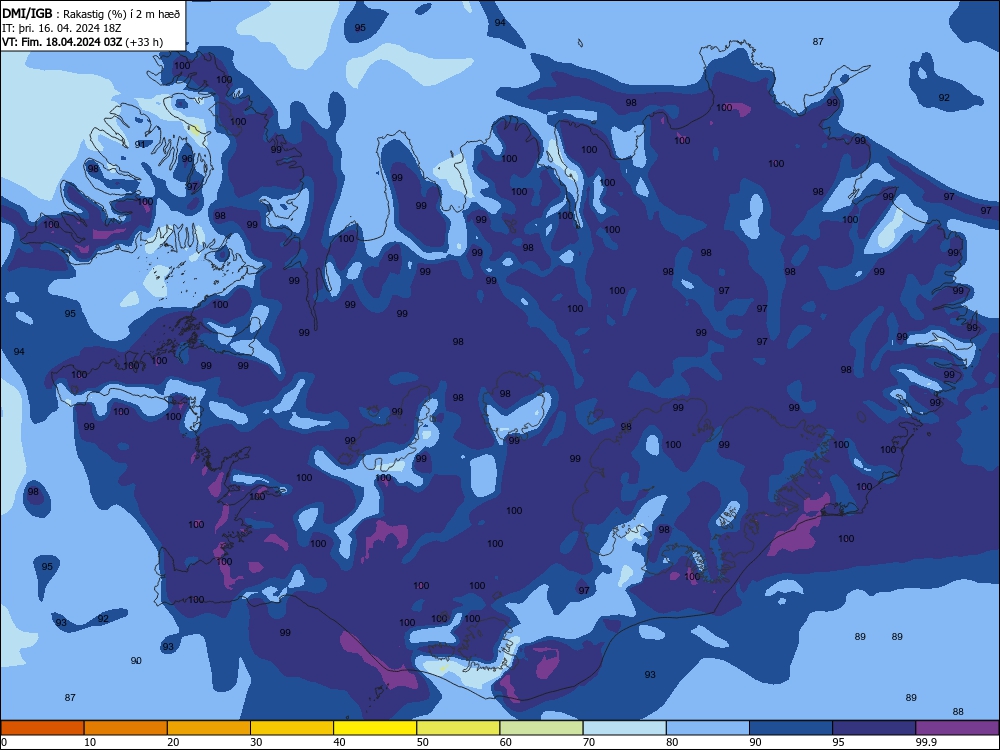
Task: Click the 'VT: Fim. 18.04.2024 03Z (+33 h)' line
Action: pyautogui.click(x=82, y=42)
